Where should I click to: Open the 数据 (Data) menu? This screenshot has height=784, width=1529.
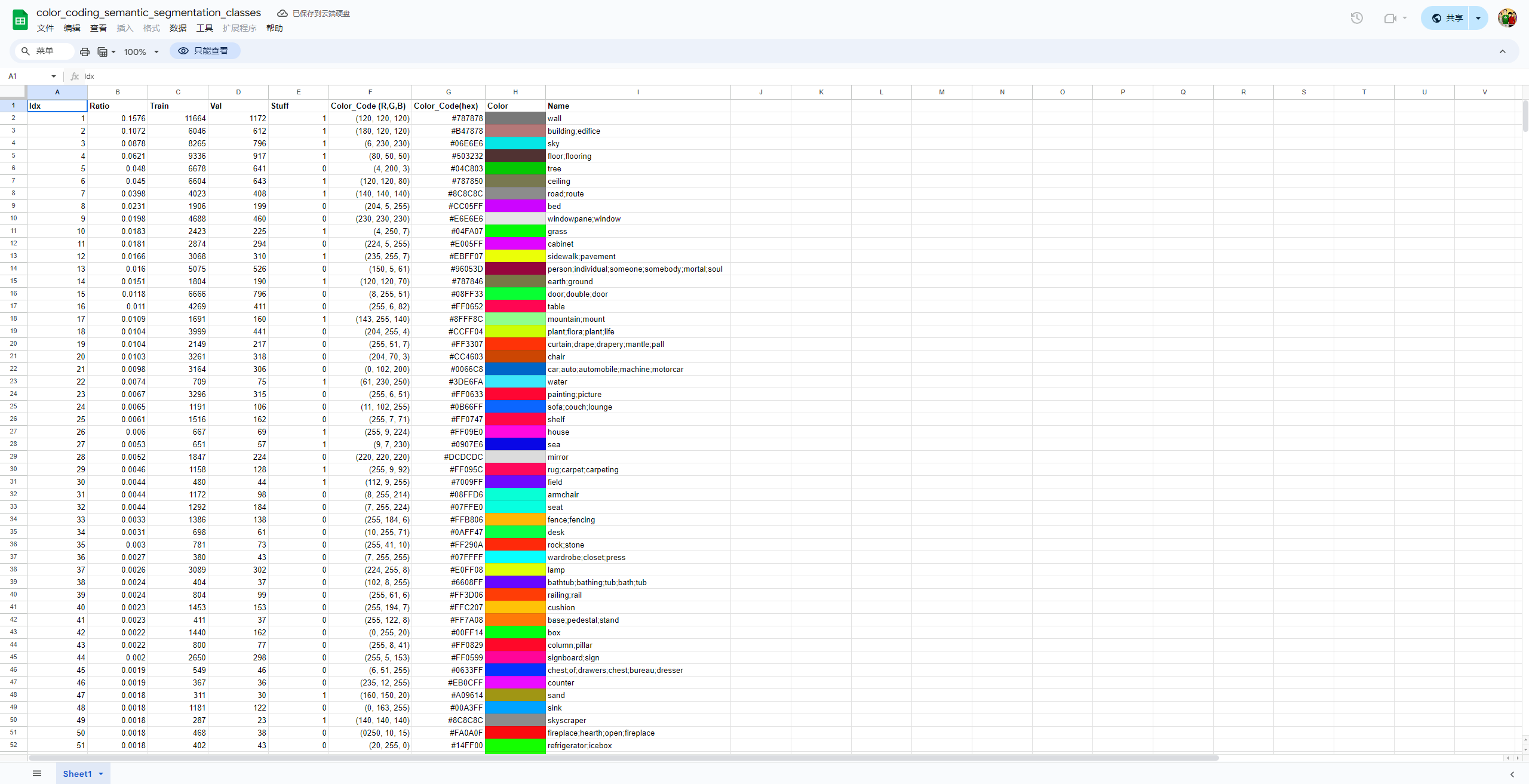pos(178,28)
